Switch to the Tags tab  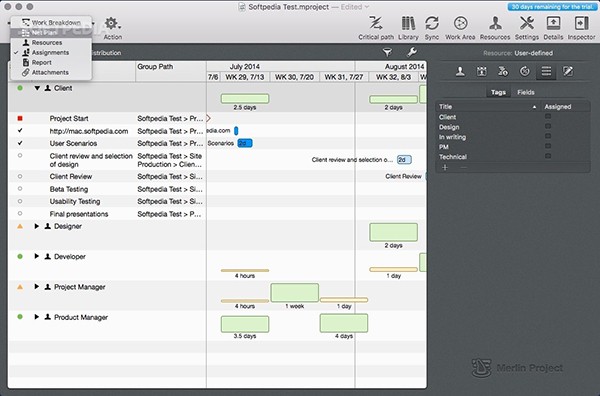point(498,92)
